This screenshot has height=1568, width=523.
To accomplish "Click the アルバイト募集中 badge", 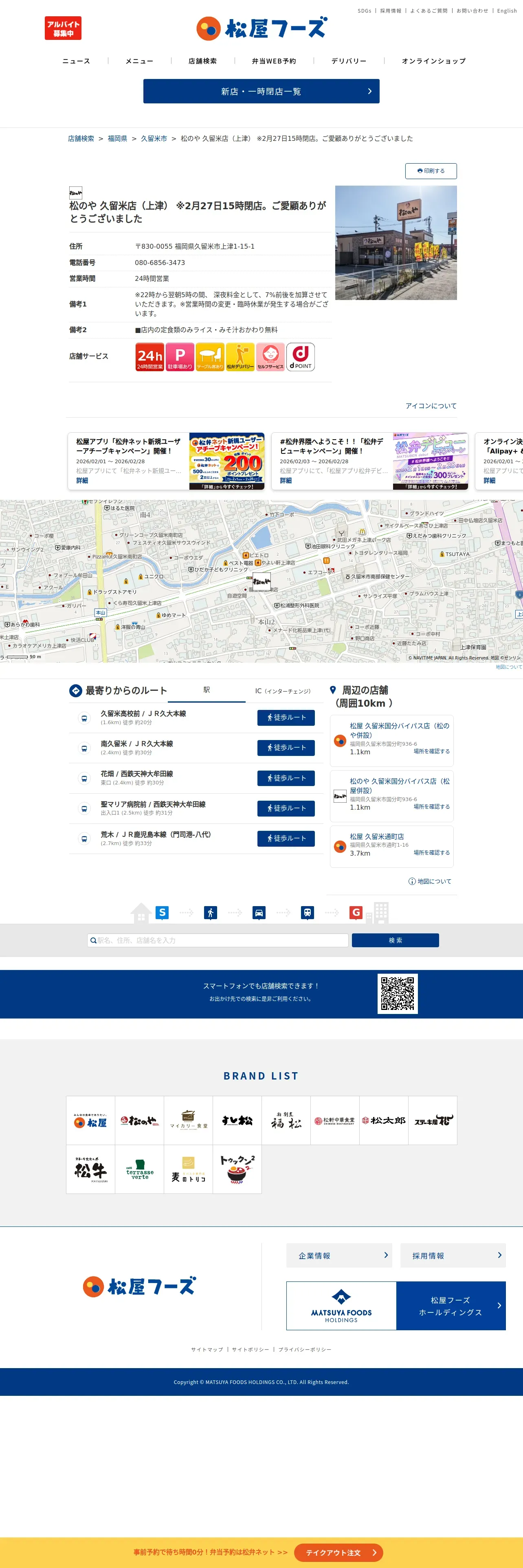I will click(x=63, y=28).
